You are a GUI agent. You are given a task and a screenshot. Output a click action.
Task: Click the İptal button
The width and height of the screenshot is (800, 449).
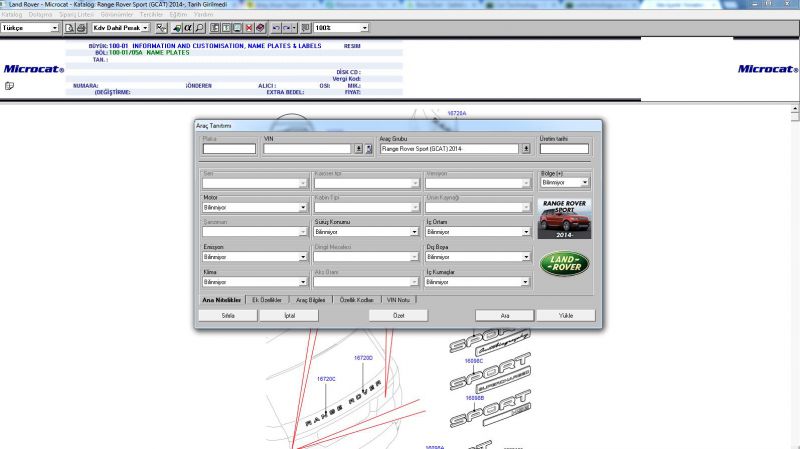click(x=289, y=316)
